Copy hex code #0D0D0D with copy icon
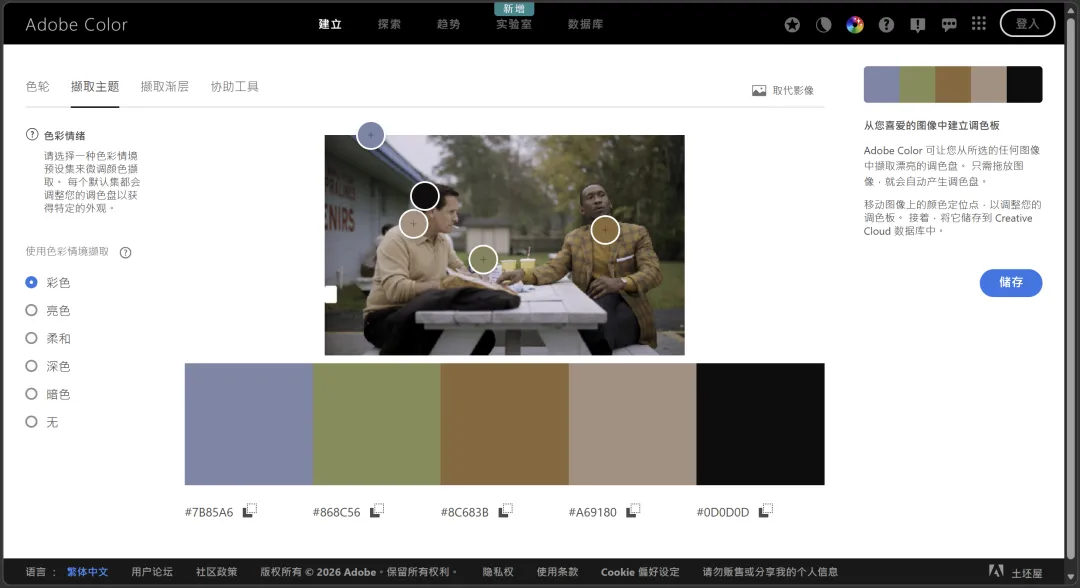This screenshot has height=588, width=1080. click(x=766, y=510)
